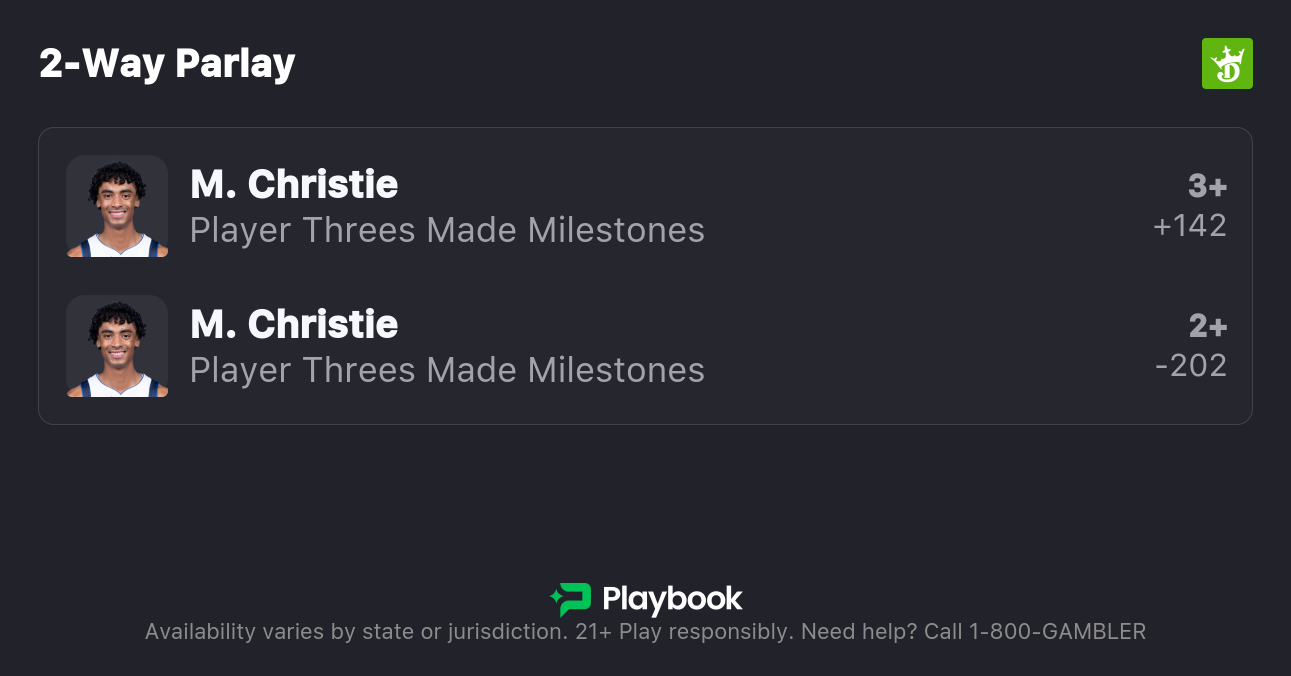This screenshot has width=1291, height=676.
Task: Click empty space in the parlay card
Action: click(900, 275)
